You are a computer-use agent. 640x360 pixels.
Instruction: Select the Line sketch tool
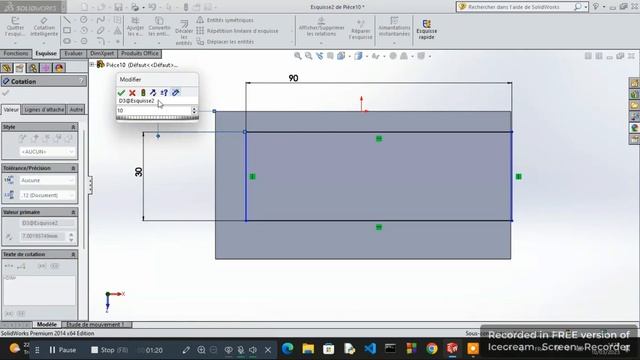coord(67,20)
